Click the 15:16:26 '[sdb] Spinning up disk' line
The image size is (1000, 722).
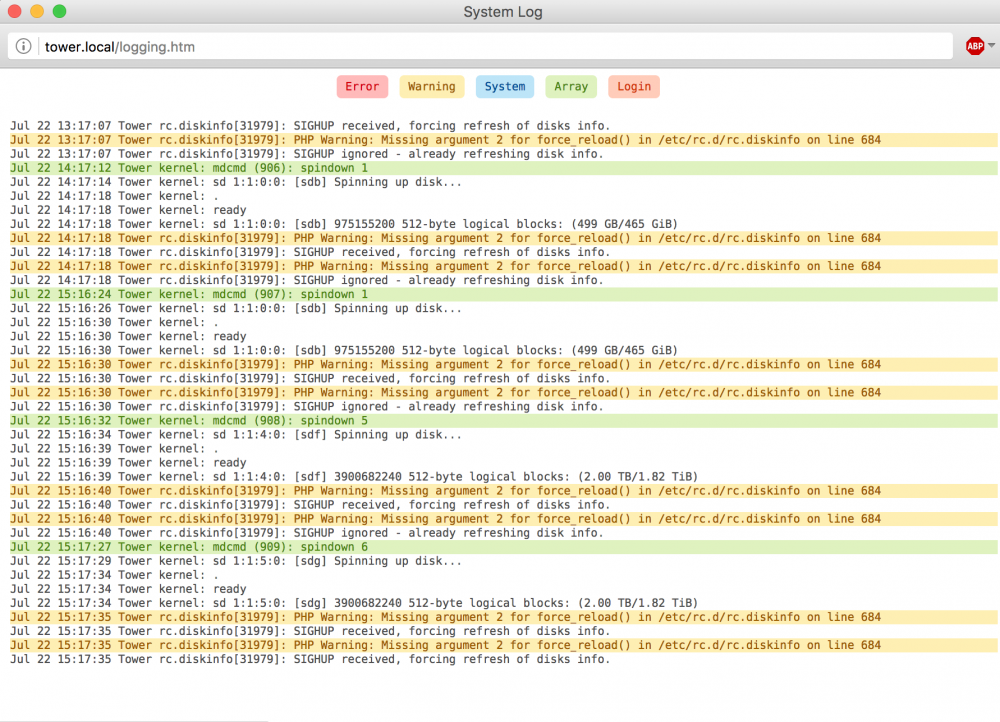tap(235, 308)
